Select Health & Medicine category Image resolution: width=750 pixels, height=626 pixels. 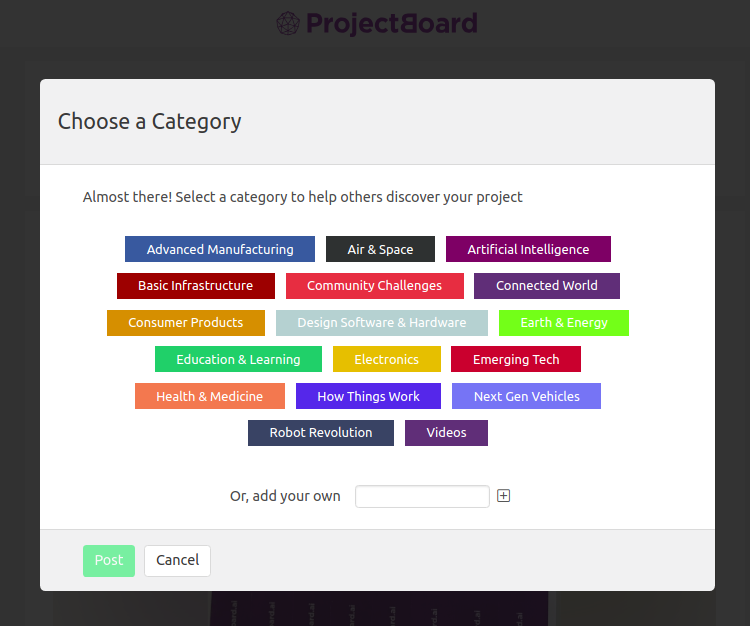210,396
